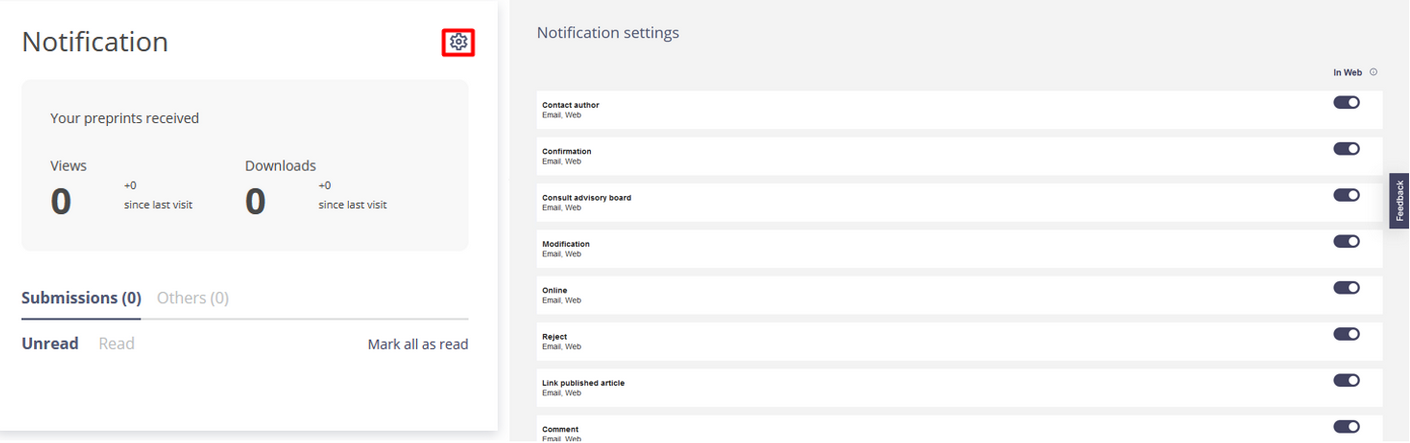Click the Downloads count number
Viewport: 1410px width, 443px height.
255,202
